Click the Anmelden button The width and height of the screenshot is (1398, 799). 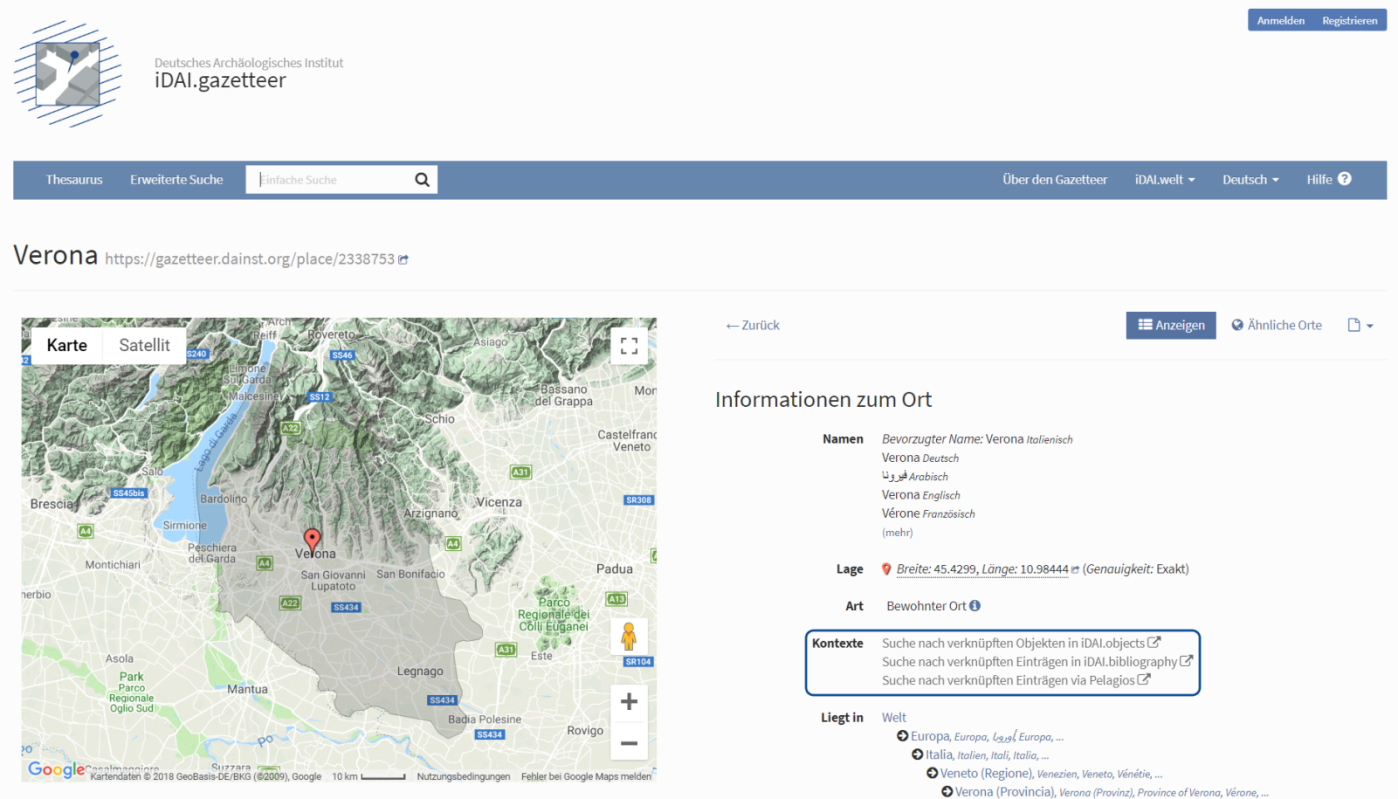pyautogui.click(x=1280, y=21)
